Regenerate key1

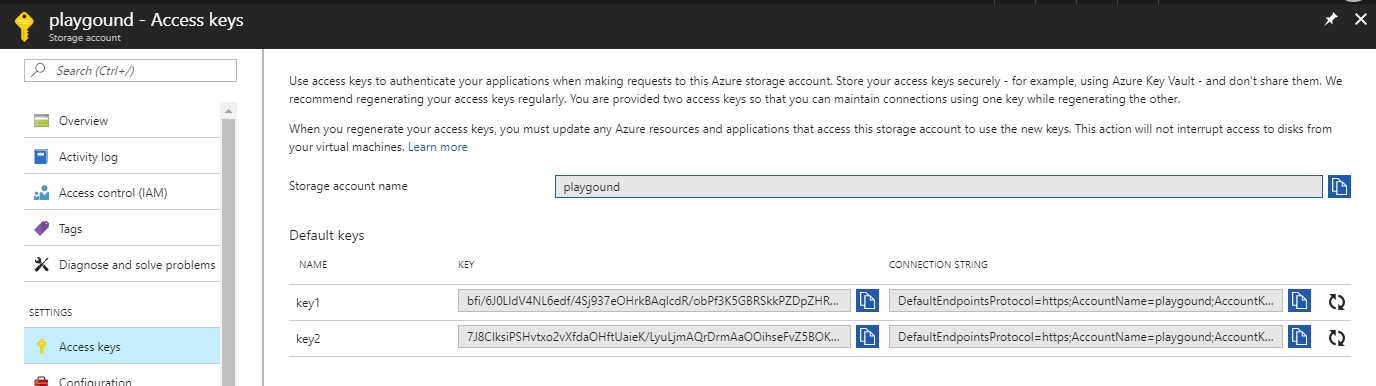click(x=1336, y=301)
